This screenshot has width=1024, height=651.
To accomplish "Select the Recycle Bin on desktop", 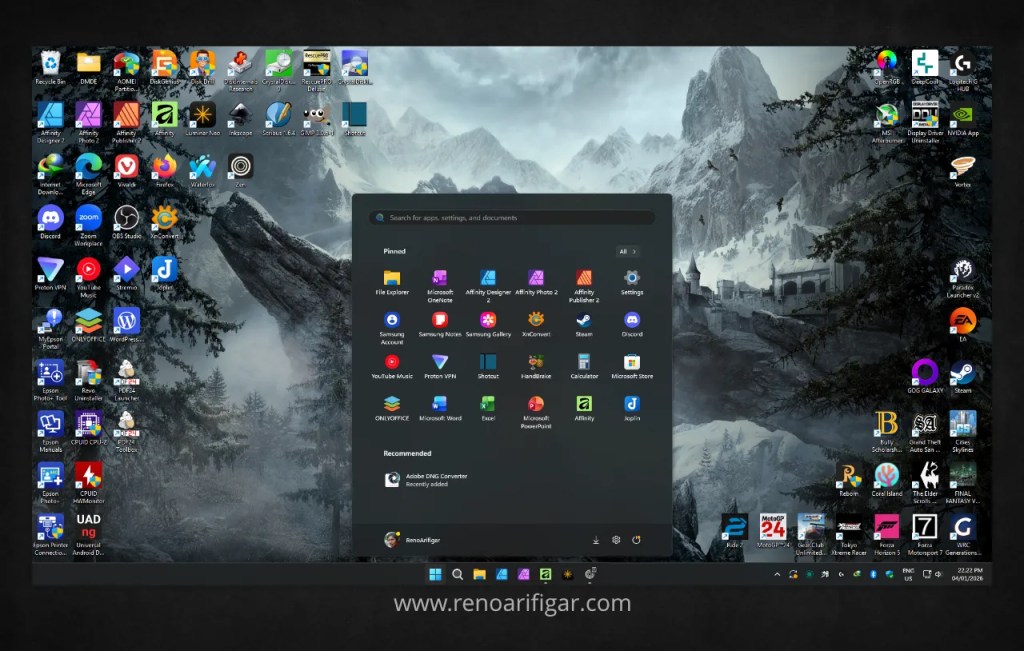I will click(x=50, y=64).
